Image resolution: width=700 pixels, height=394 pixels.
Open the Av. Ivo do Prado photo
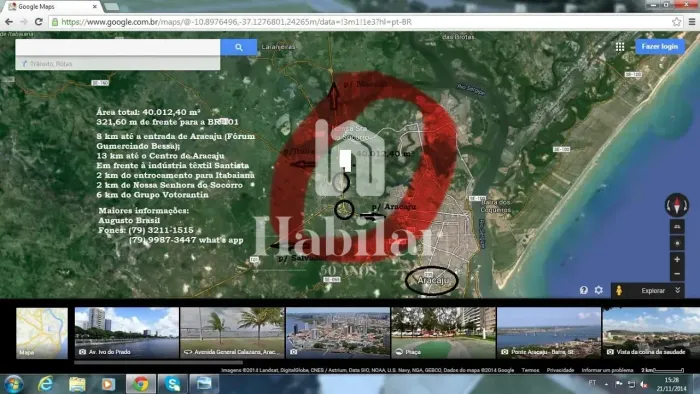click(x=127, y=332)
